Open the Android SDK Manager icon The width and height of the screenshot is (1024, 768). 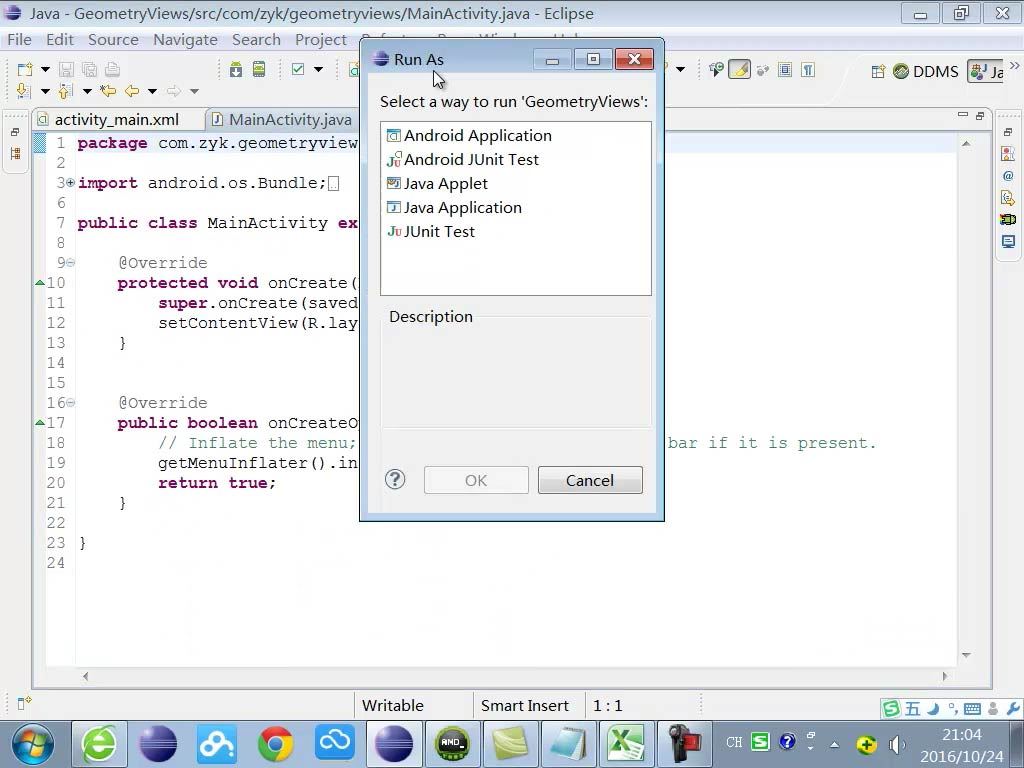[x=236, y=69]
